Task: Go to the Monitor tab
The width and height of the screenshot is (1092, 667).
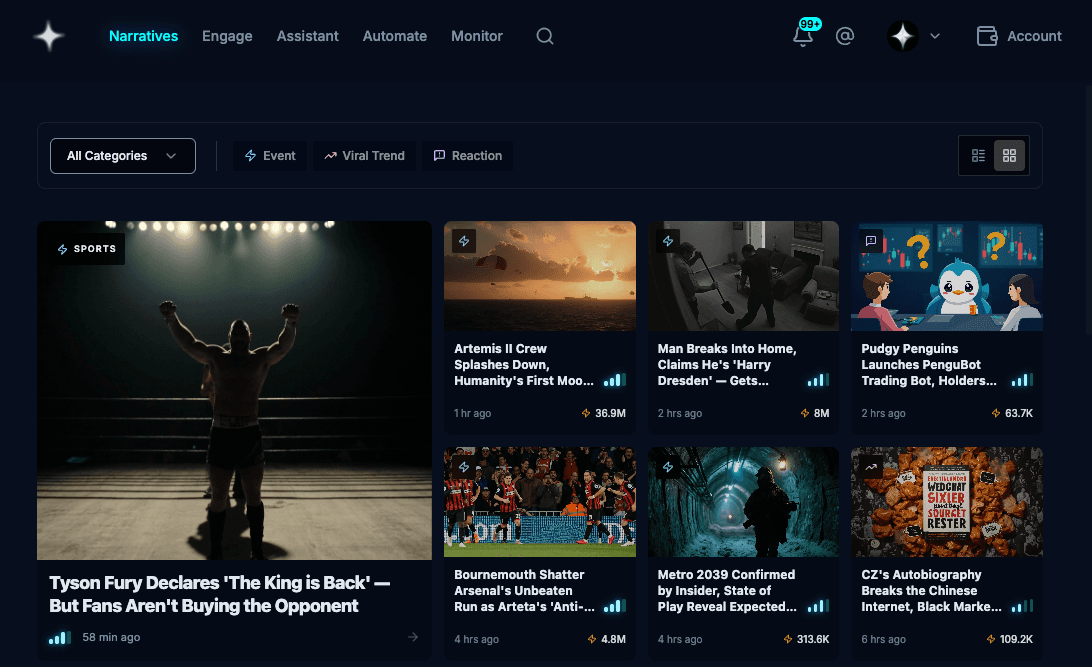Action: coord(477,36)
